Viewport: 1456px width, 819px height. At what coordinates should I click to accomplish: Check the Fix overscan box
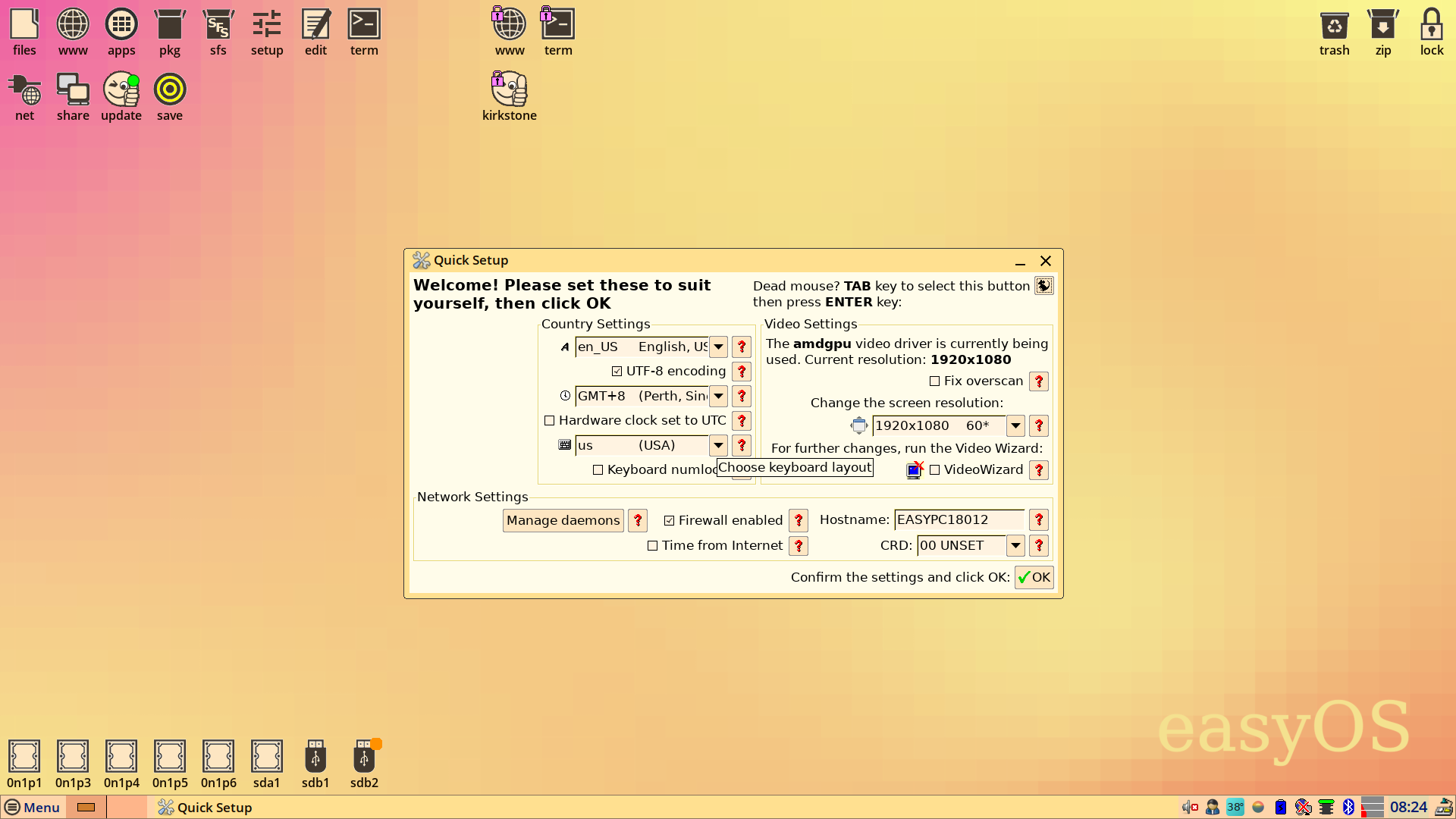934,381
